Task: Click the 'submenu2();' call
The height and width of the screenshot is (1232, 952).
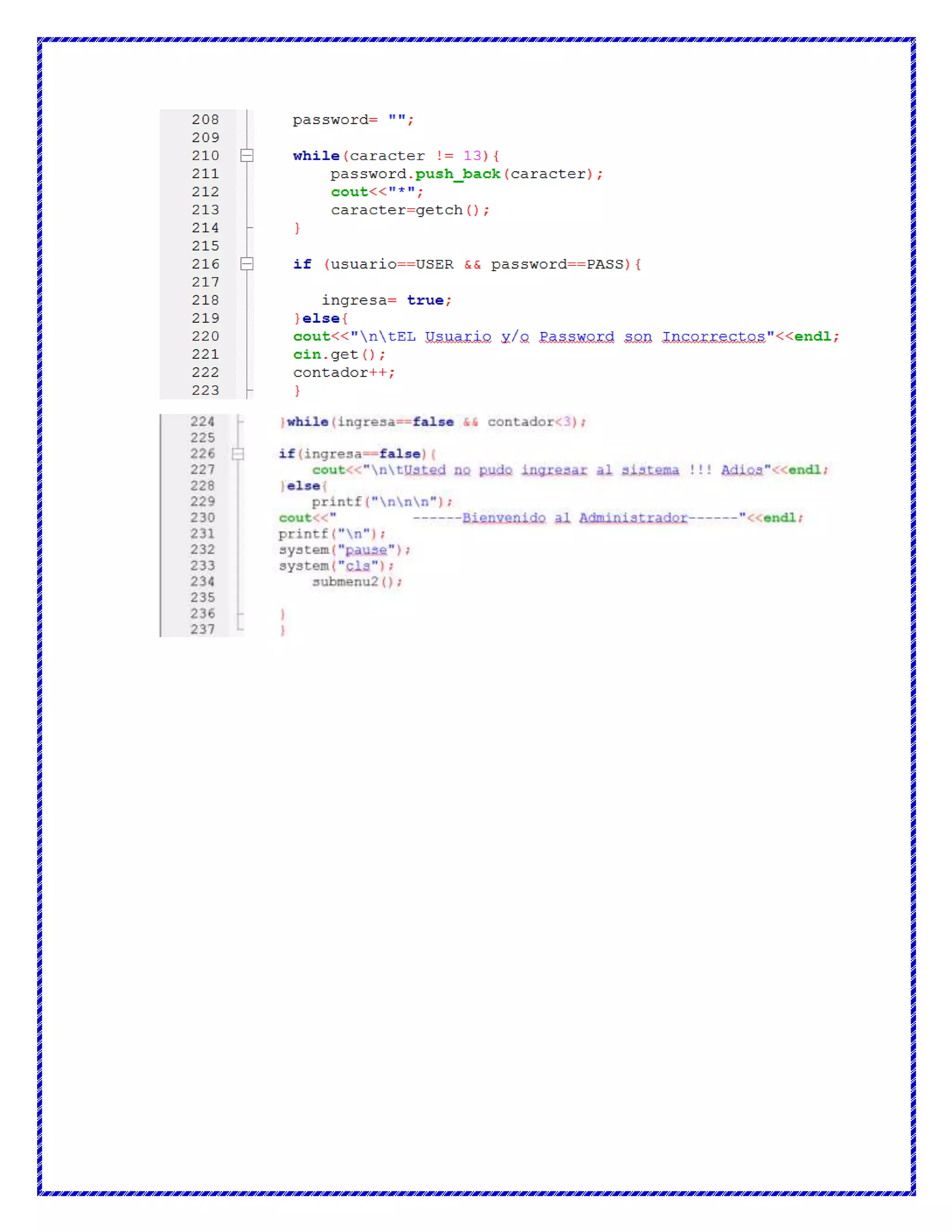Action: [357, 582]
